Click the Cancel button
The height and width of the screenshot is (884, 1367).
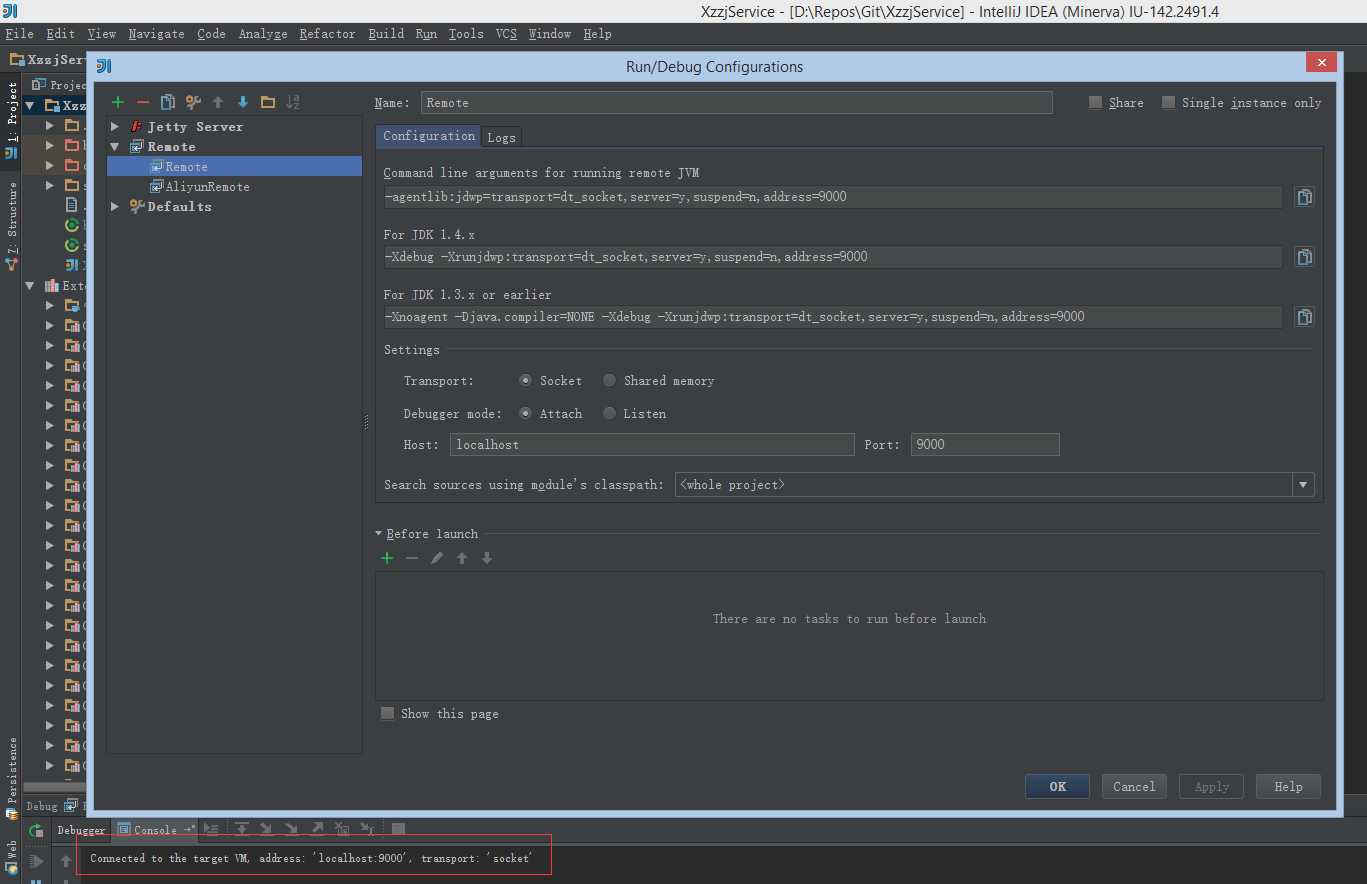click(1134, 787)
